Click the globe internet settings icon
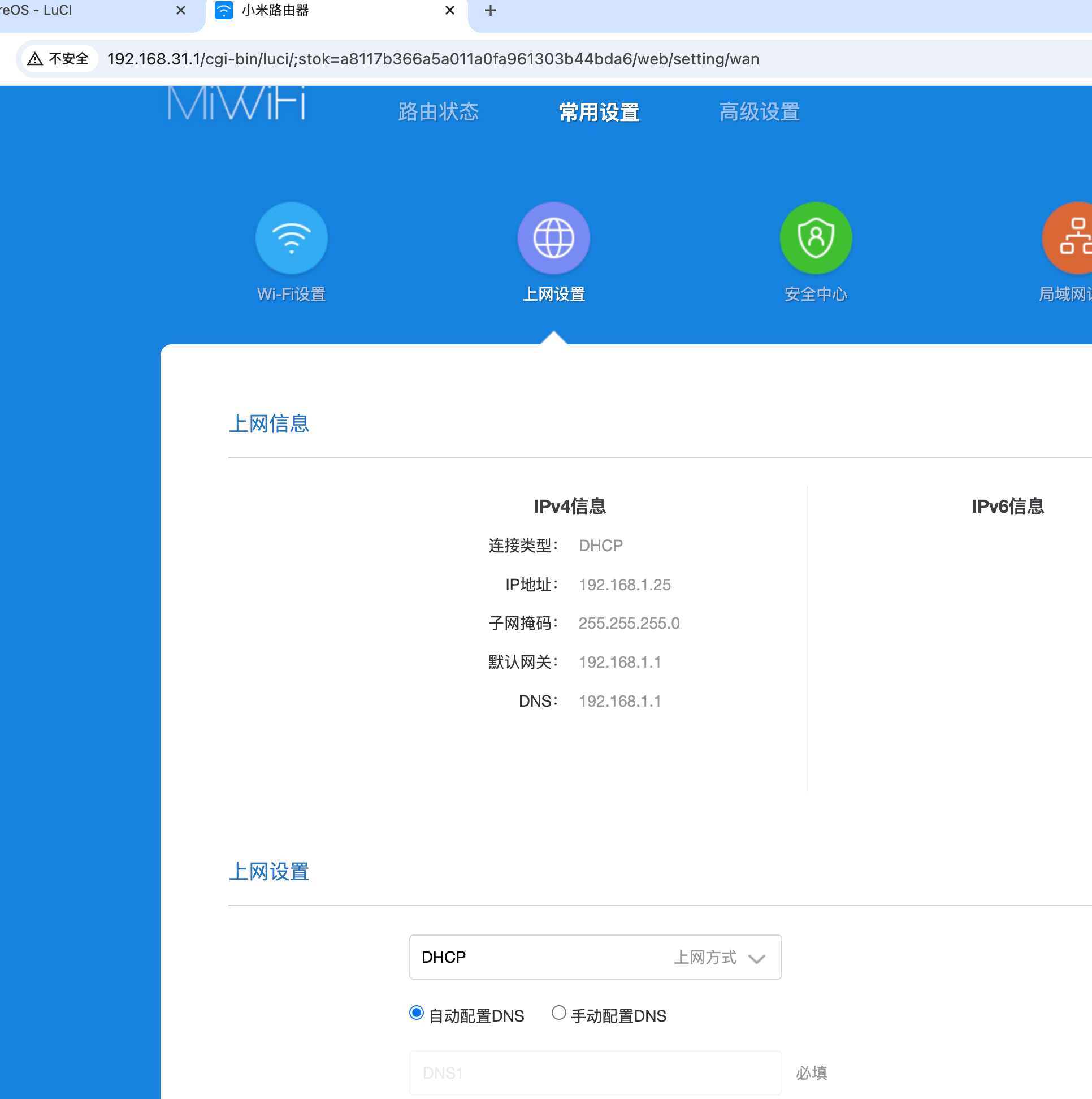This screenshot has width=1092, height=1099. [x=553, y=238]
